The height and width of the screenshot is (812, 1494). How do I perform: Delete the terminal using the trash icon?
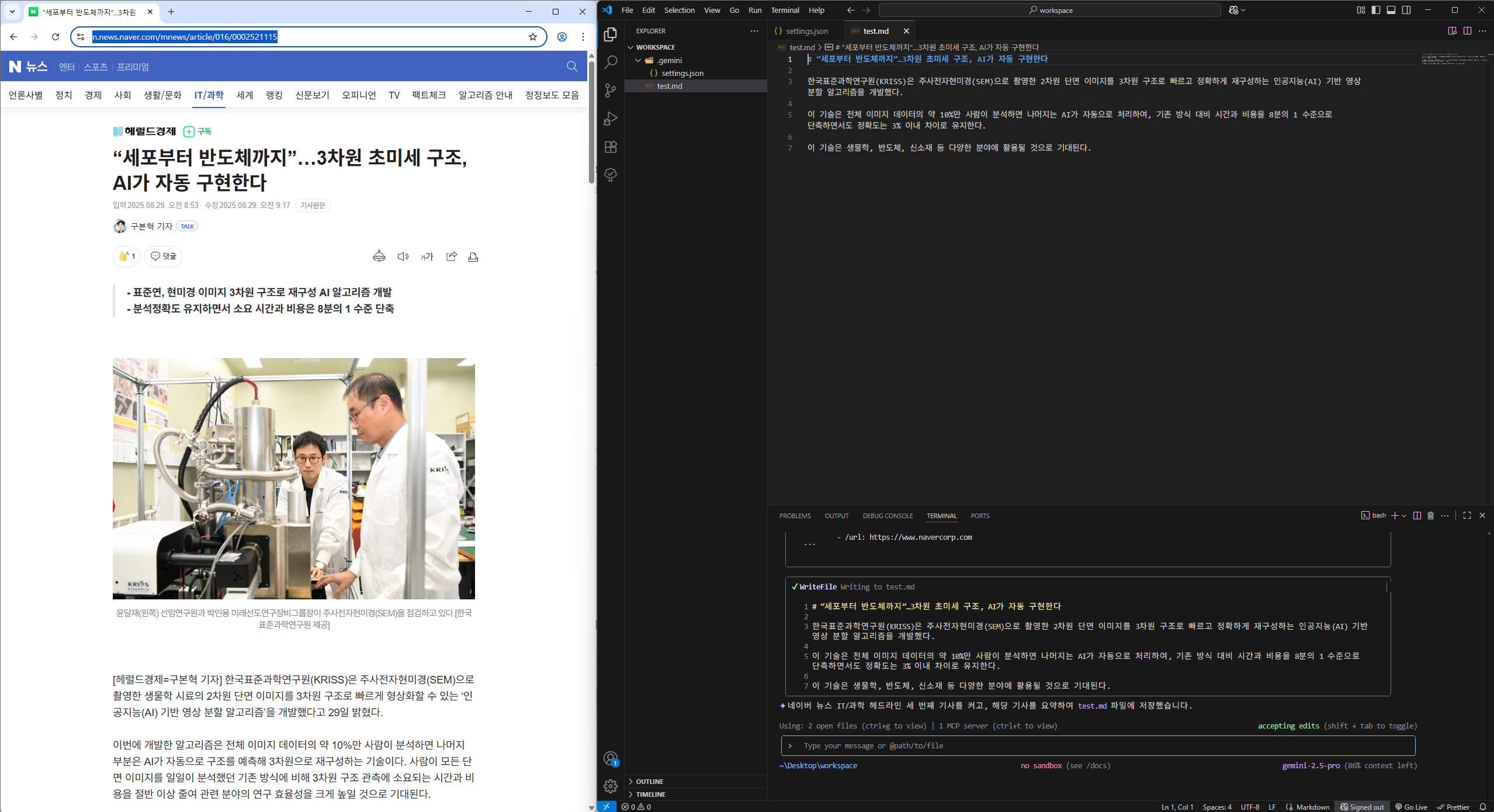click(1430, 515)
